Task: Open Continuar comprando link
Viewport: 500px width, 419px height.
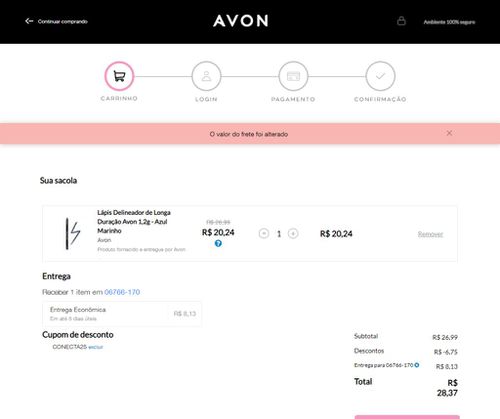Action: (x=63, y=21)
